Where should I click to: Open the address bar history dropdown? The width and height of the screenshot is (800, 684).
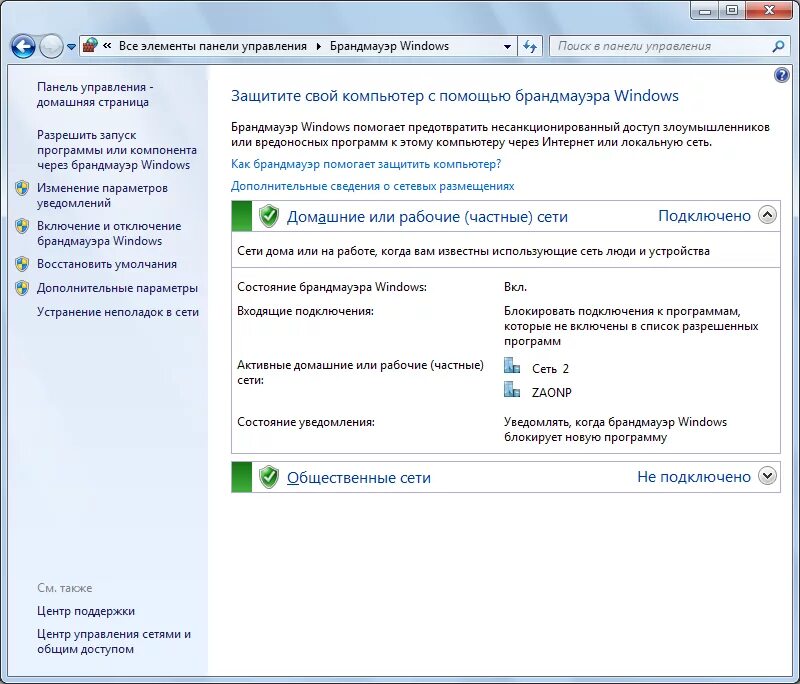coord(507,46)
